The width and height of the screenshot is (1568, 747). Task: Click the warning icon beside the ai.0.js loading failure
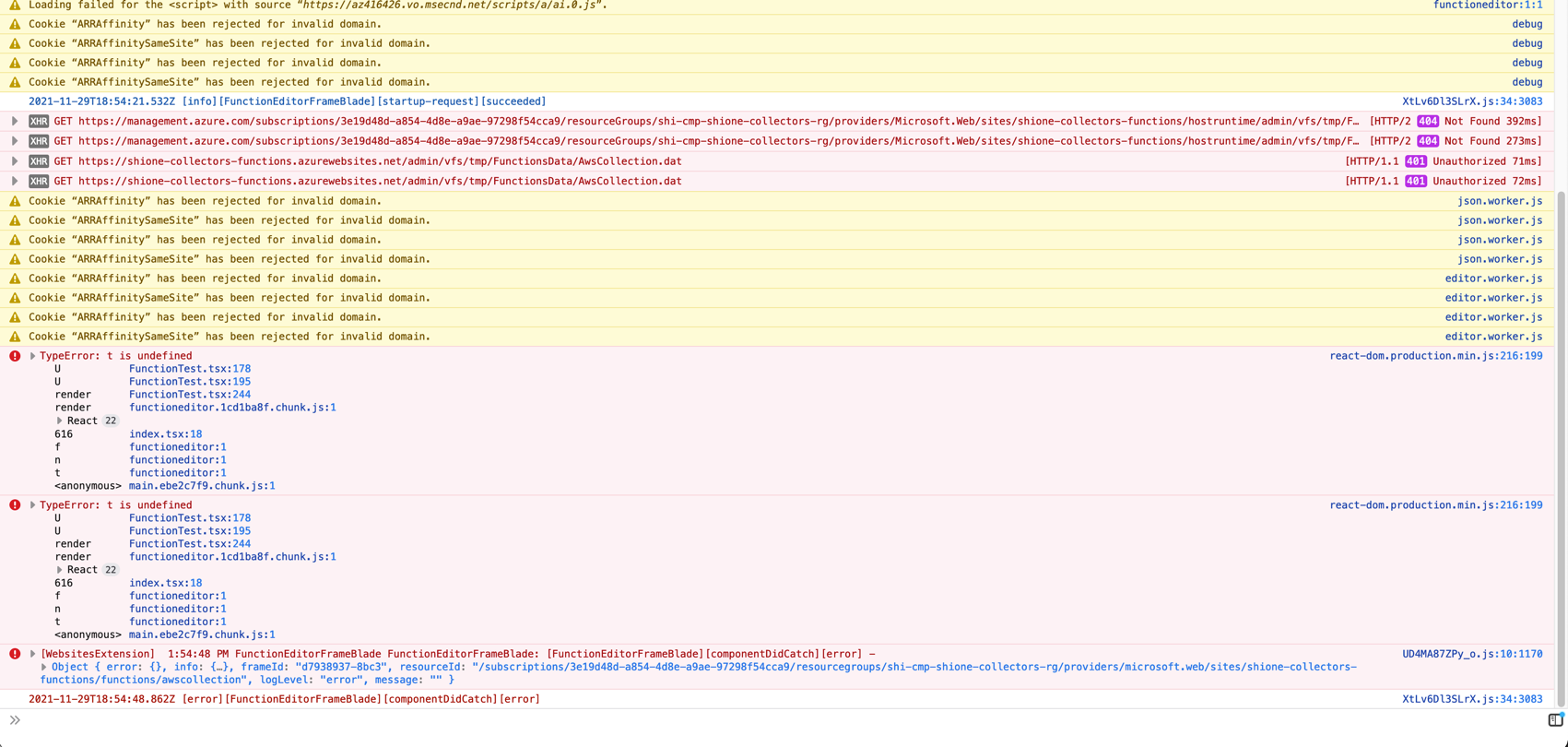click(15, 5)
